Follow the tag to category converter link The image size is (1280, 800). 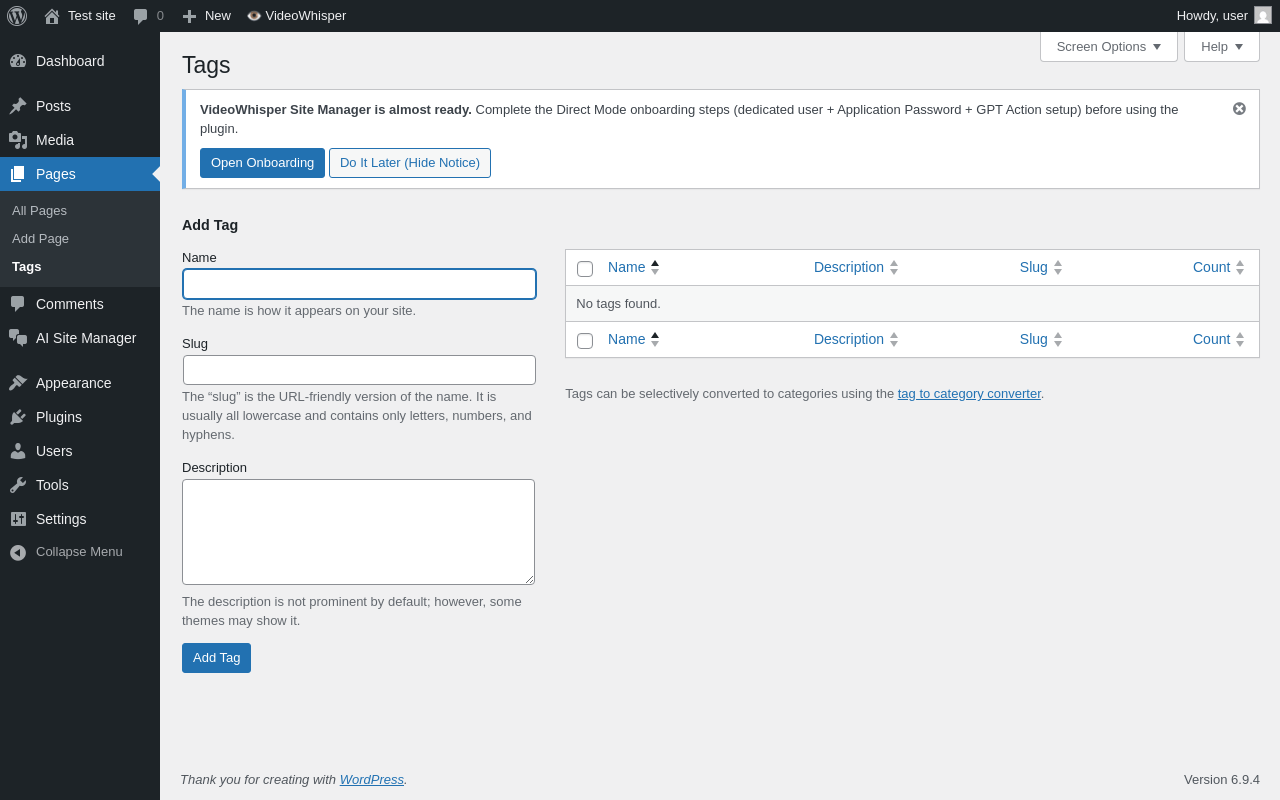pyautogui.click(x=969, y=394)
